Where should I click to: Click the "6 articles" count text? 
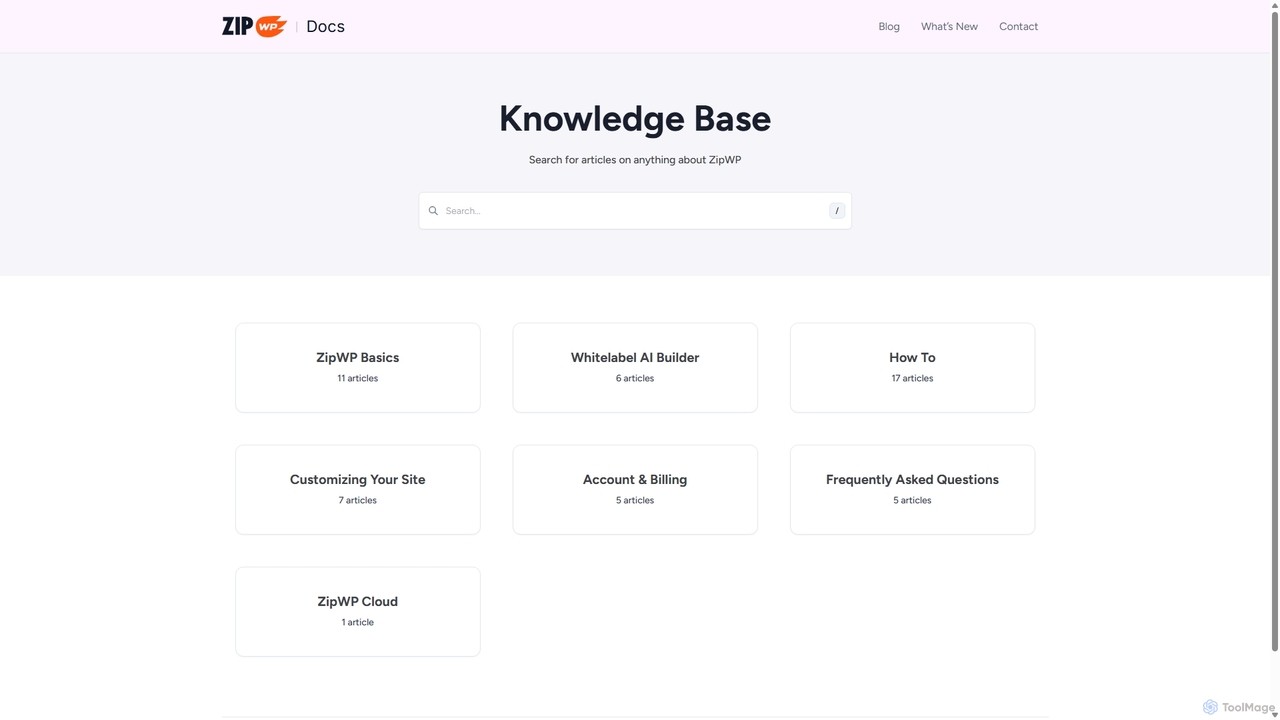pos(635,378)
